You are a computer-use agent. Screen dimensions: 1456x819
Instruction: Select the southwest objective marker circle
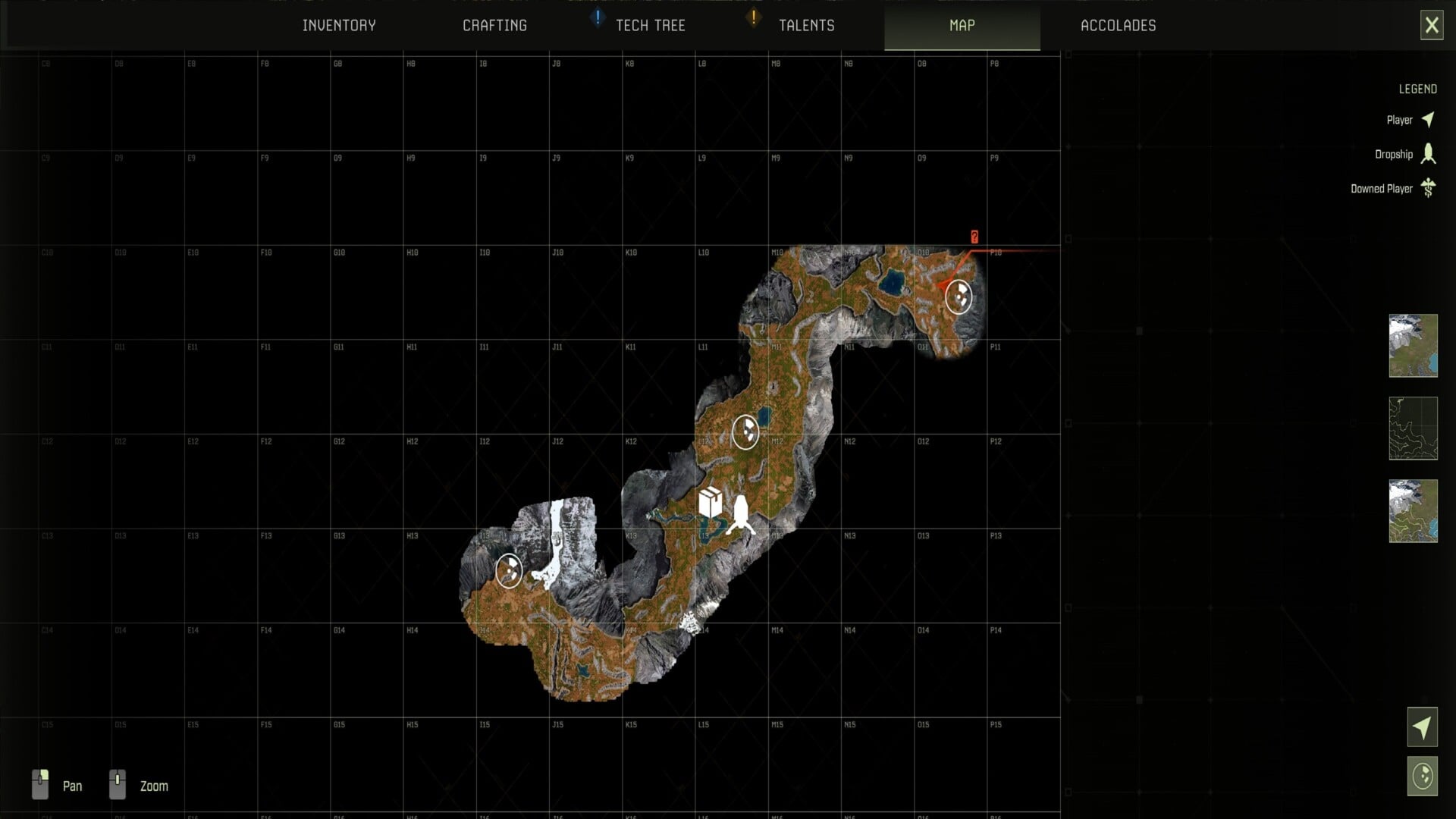(508, 571)
